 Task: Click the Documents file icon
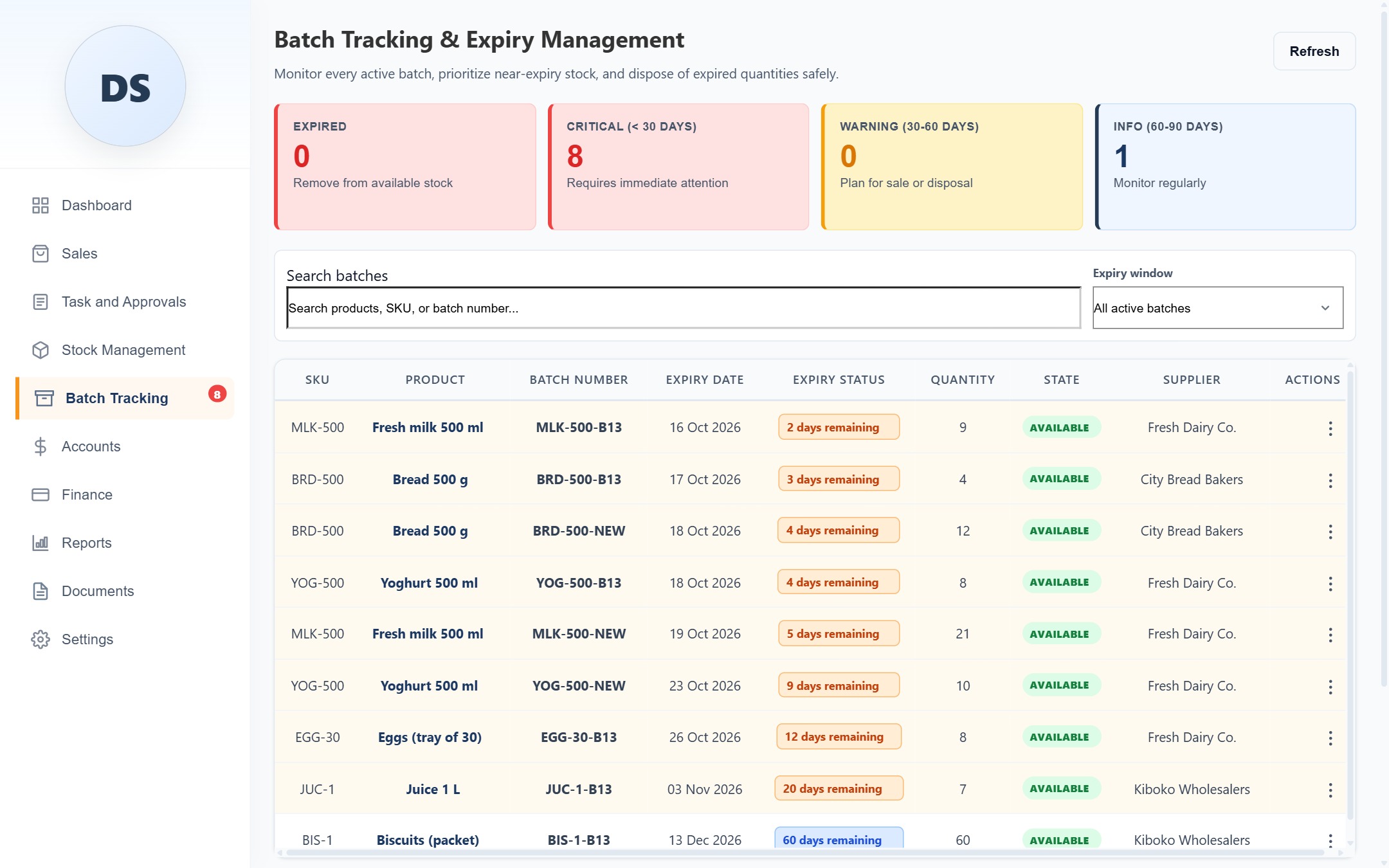pyautogui.click(x=41, y=591)
